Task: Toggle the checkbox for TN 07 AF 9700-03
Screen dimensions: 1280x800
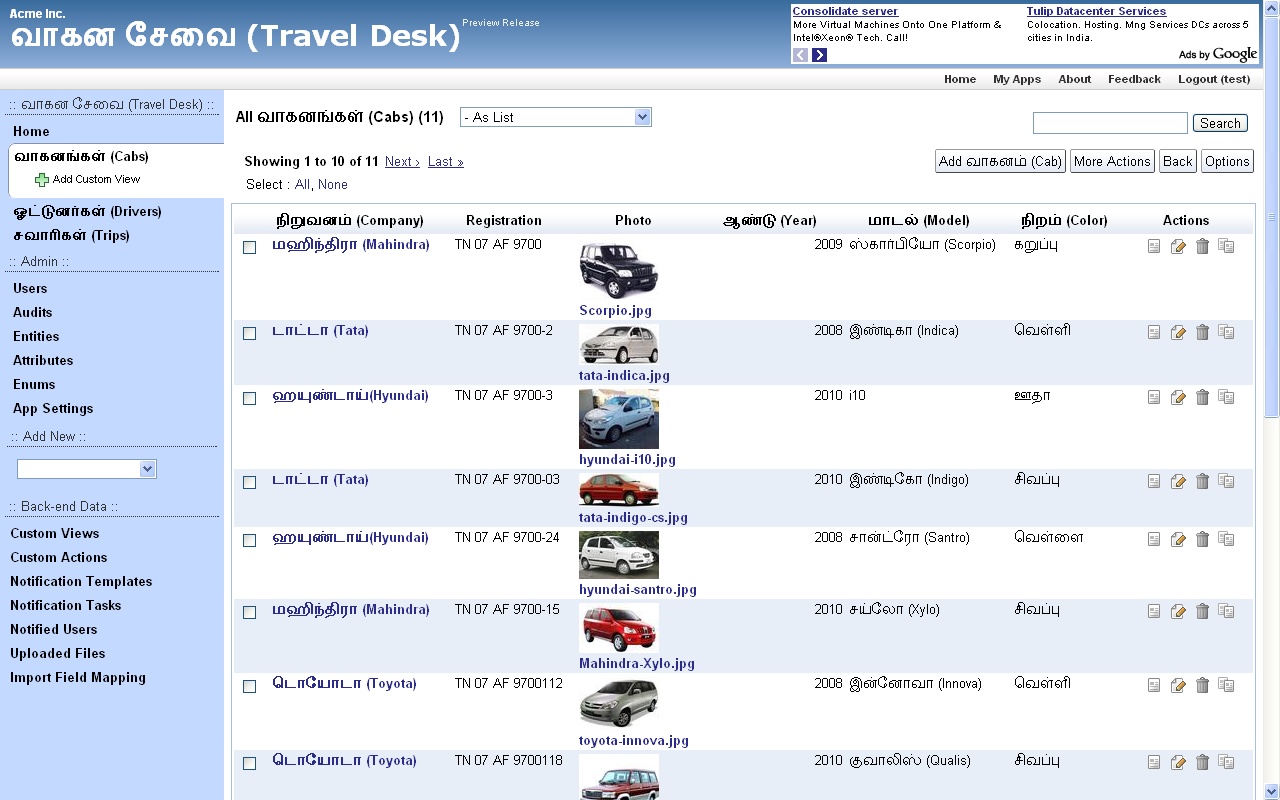Action: point(250,483)
